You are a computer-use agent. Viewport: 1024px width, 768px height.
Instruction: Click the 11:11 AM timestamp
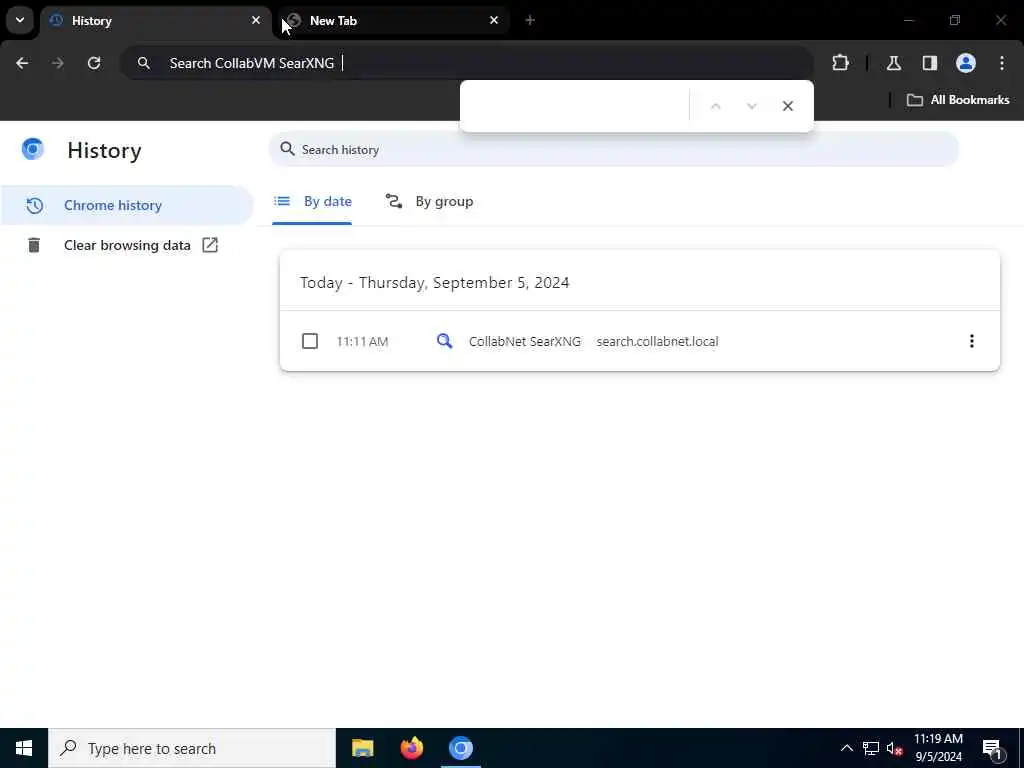362,342
